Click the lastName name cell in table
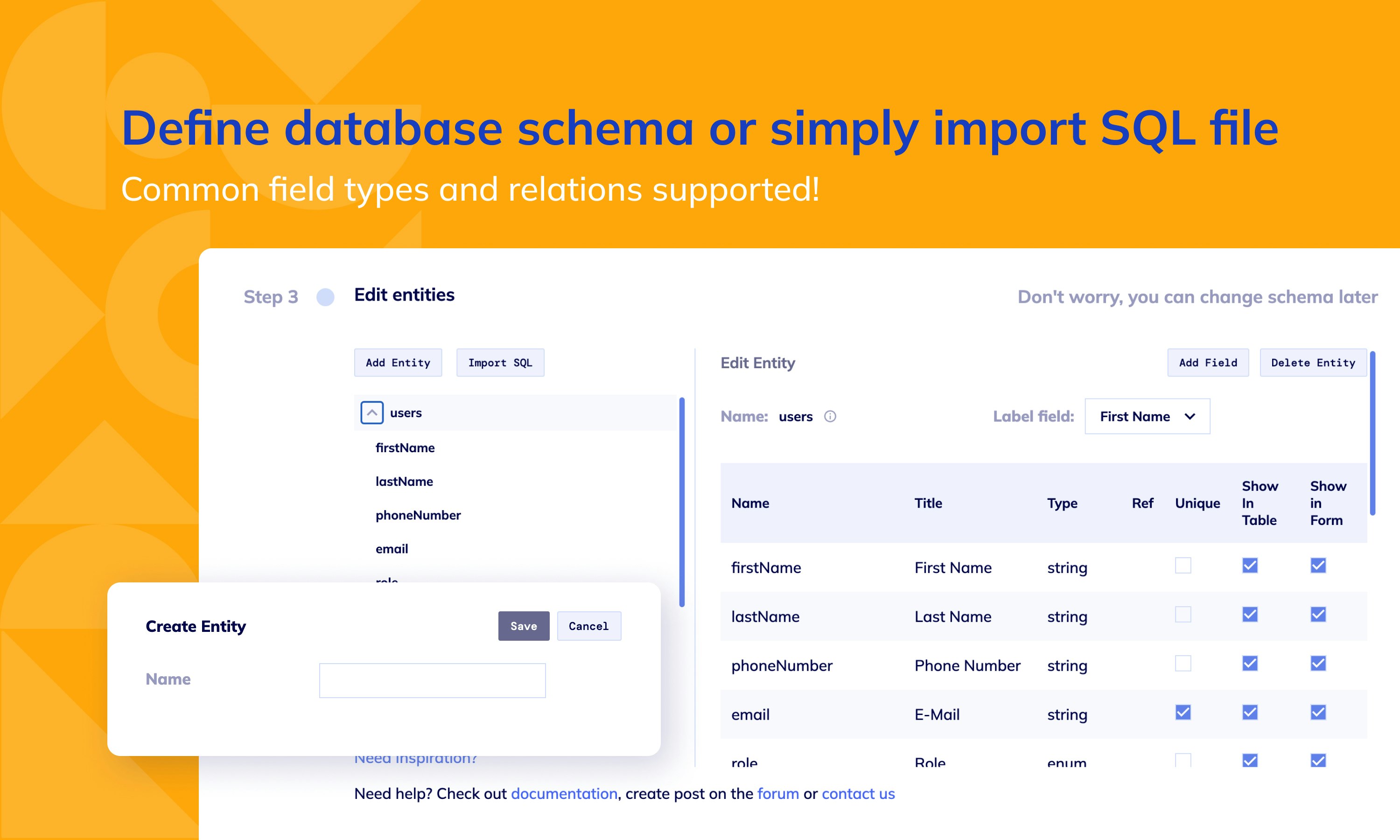The height and width of the screenshot is (840, 1400). click(765, 616)
